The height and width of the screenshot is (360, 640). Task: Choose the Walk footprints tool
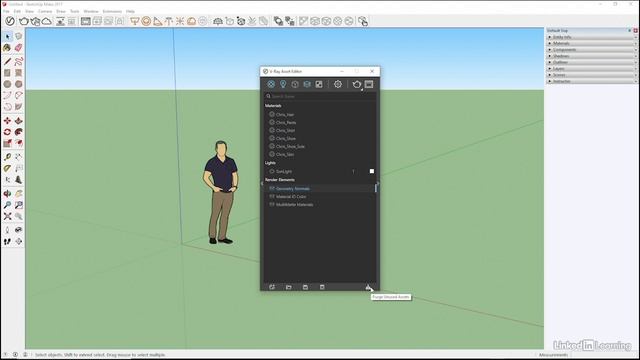point(7,242)
